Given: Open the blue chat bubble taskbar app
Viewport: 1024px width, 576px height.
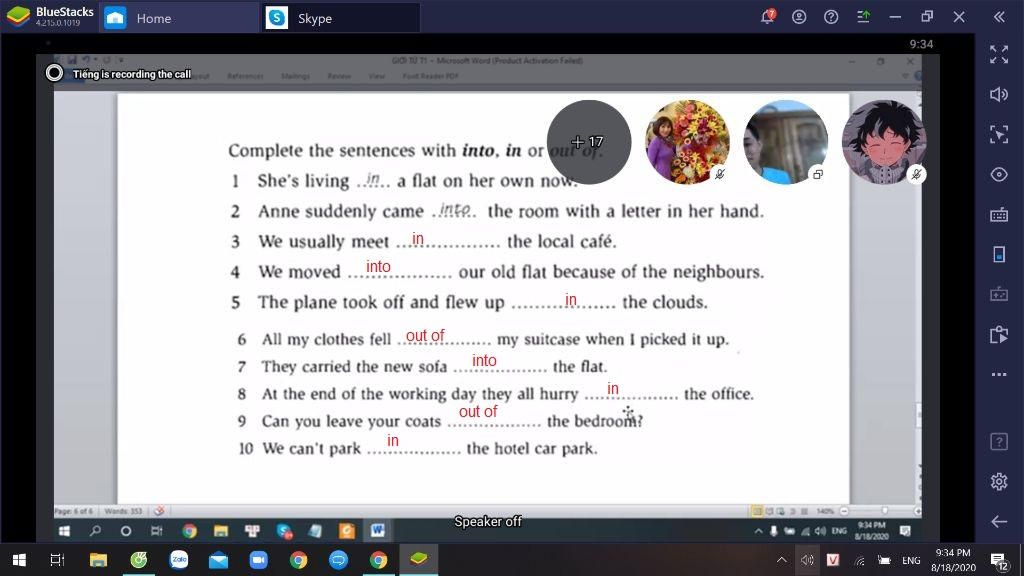Looking at the screenshot, I should [x=338, y=560].
